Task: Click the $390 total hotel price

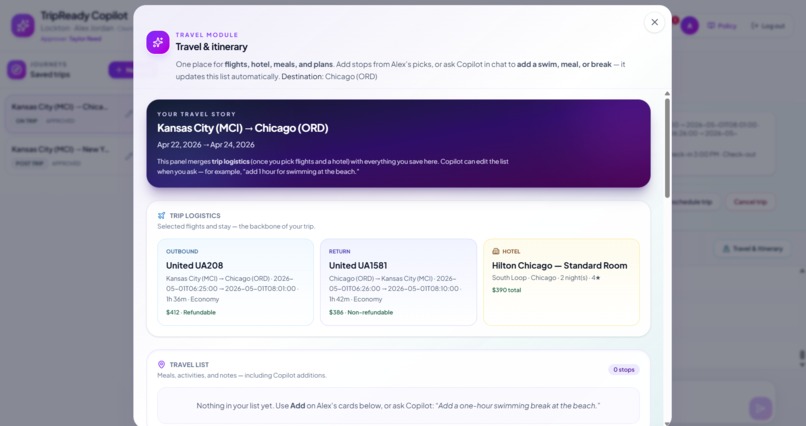Action: 506,290
